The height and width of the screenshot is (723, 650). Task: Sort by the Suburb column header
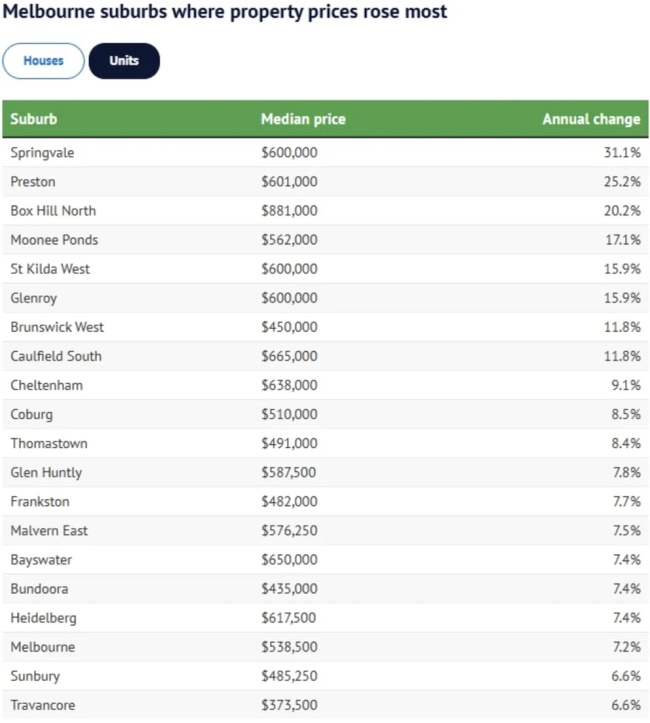tap(34, 119)
